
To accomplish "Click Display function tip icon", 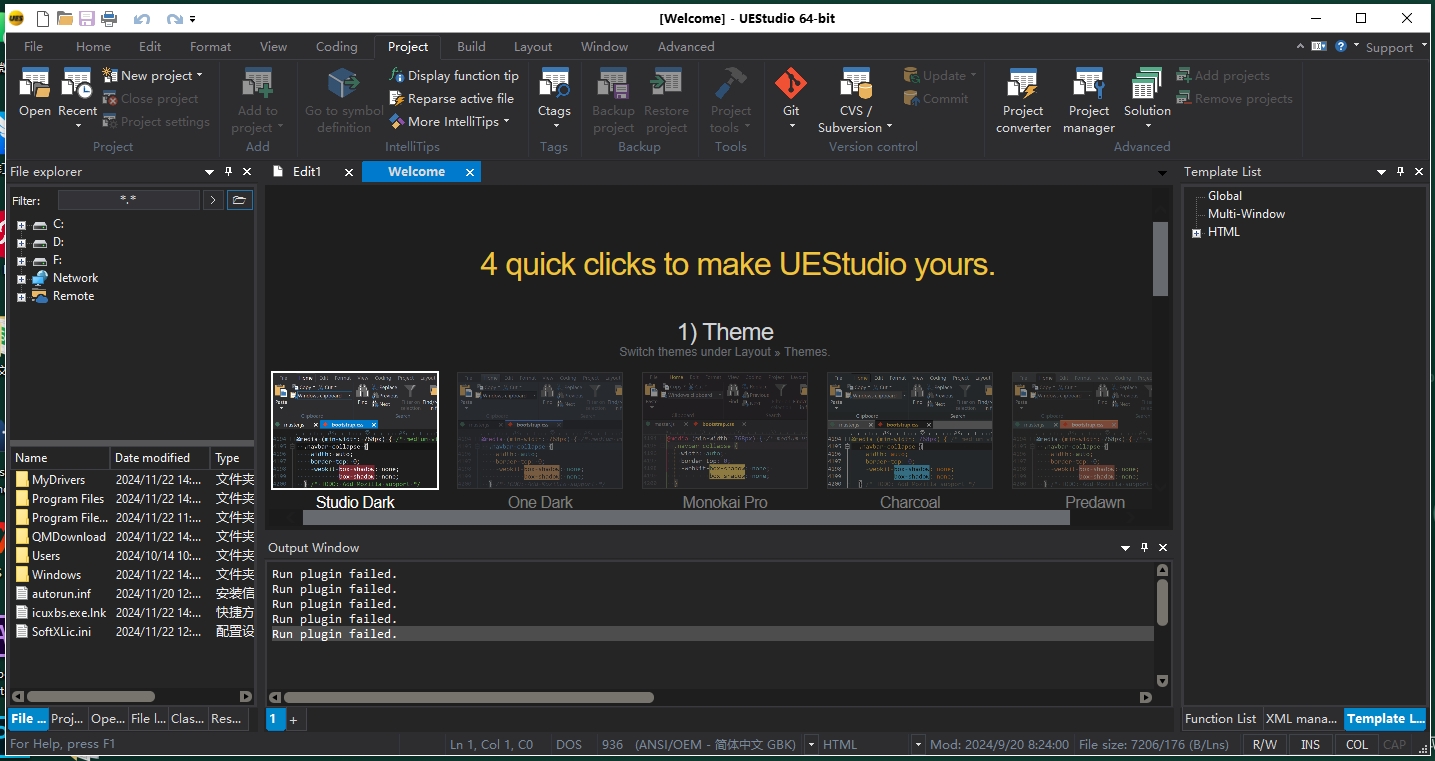I will tap(397, 75).
